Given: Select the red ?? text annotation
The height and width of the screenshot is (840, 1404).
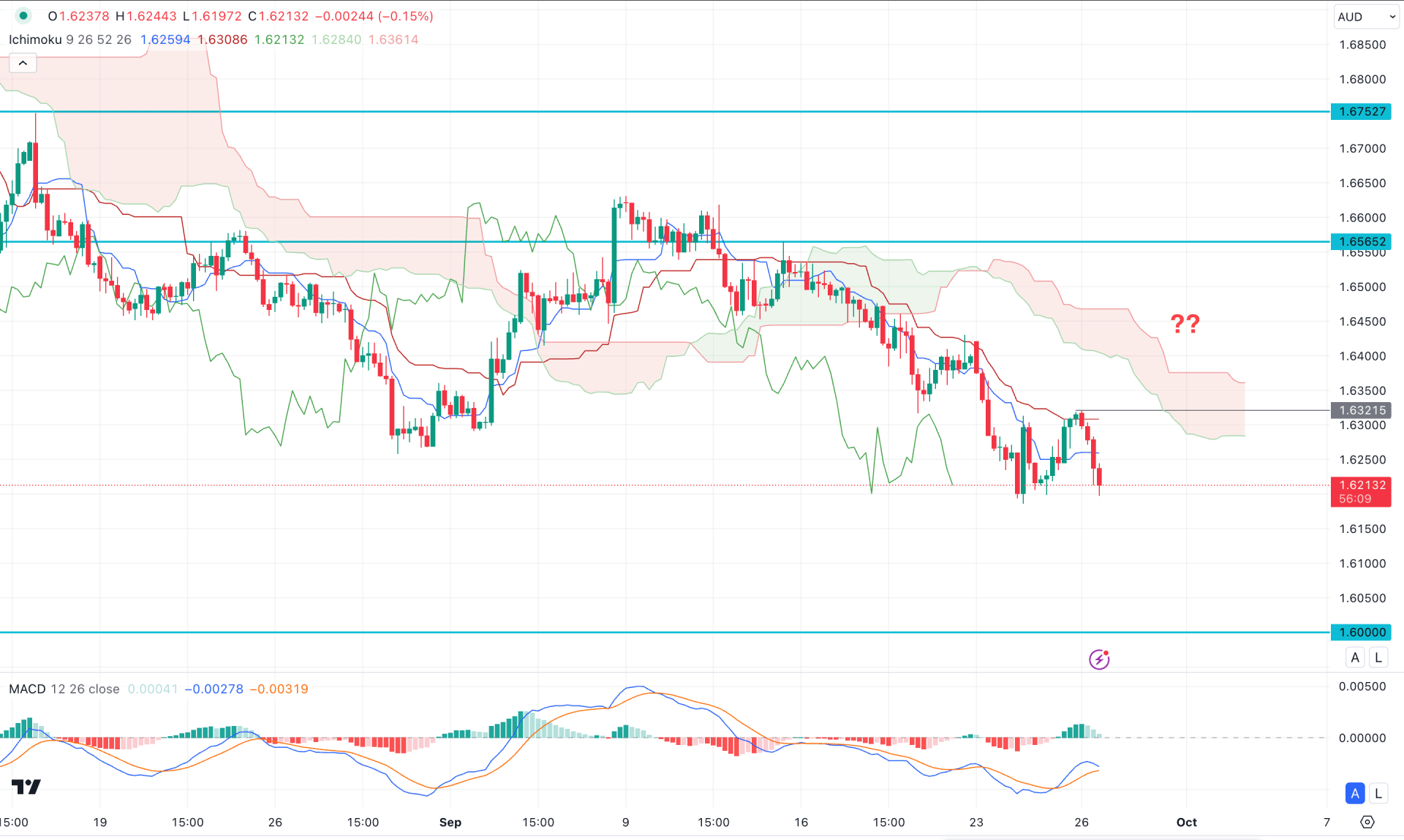Looking at the screenshot, I should click(x=1185, y=323).
